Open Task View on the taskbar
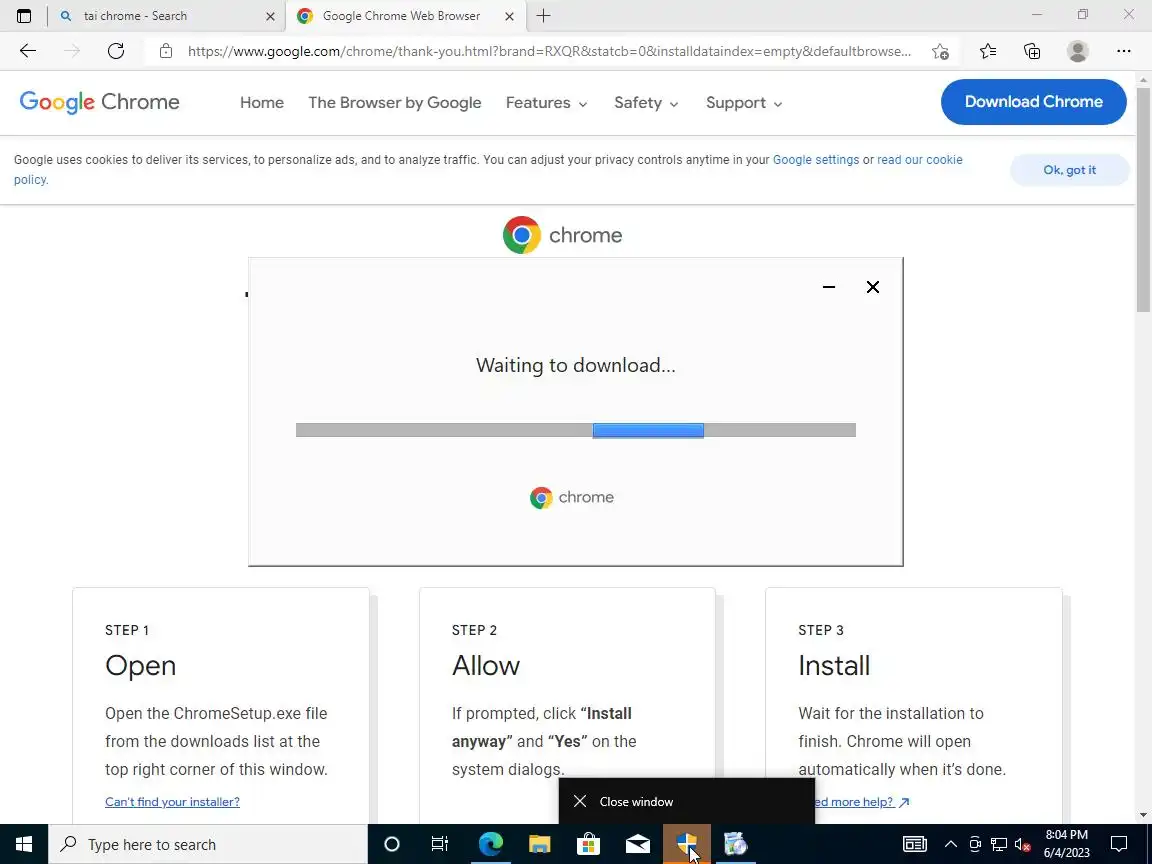1152x864 pixels. [439, 844]
